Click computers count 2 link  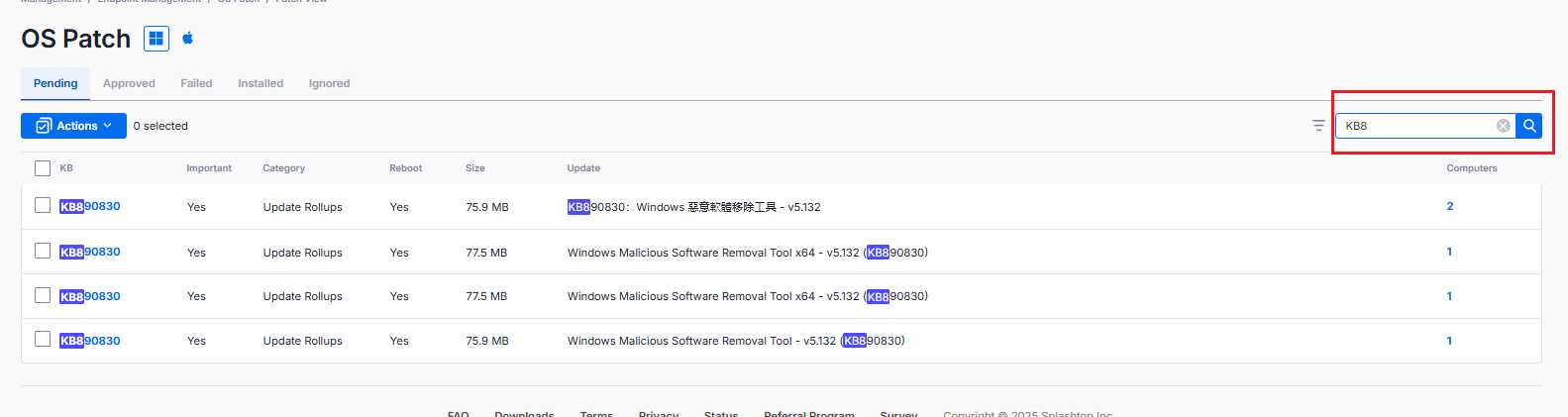coord(1450,206)
